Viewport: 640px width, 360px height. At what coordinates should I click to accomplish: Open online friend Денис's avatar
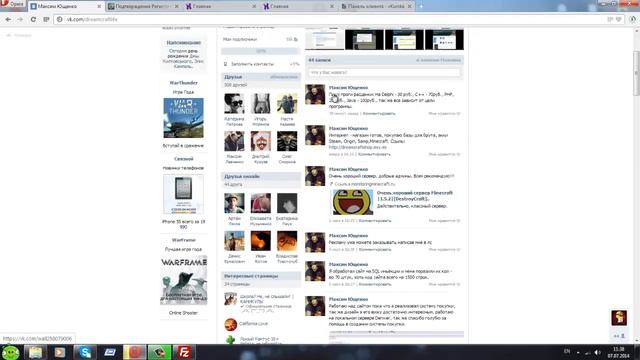tap(234, 241)
